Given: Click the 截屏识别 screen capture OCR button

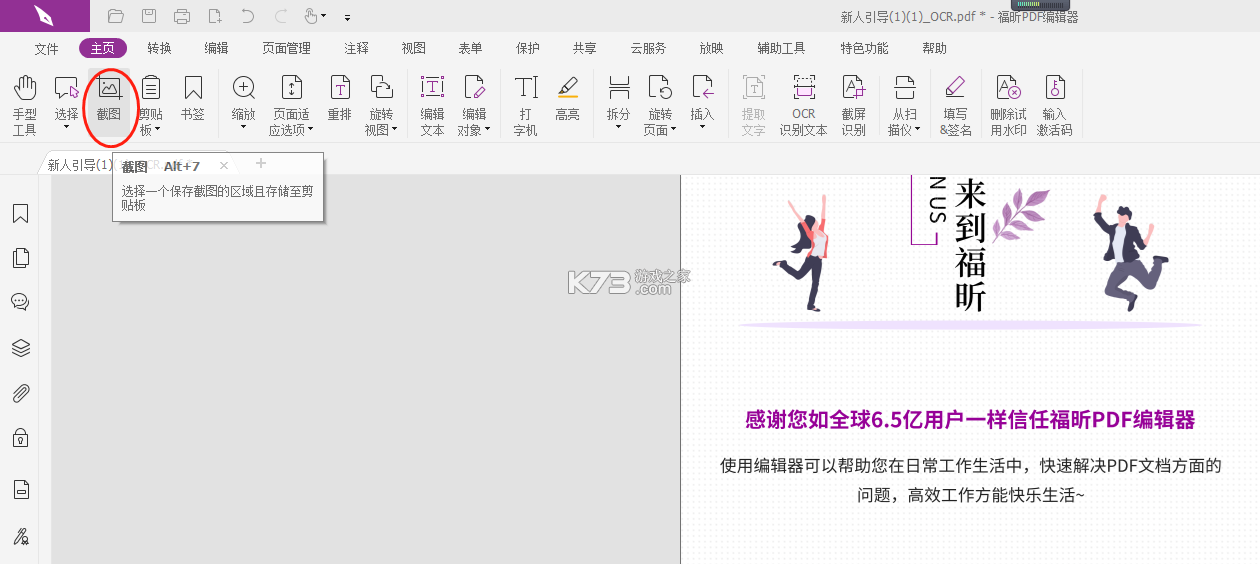Looking at the screenshot, I should coord(853,104).
